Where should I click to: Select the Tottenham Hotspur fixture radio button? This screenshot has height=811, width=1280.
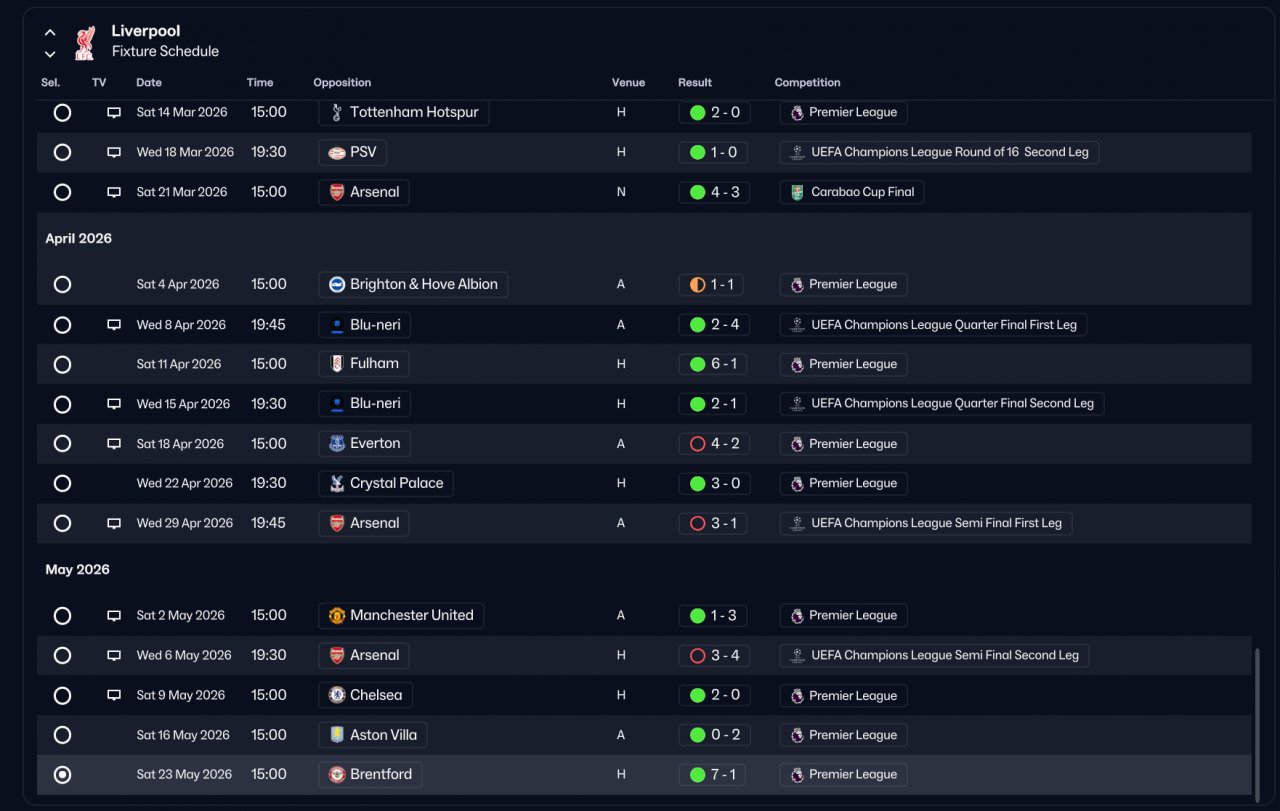coord(62,113)
